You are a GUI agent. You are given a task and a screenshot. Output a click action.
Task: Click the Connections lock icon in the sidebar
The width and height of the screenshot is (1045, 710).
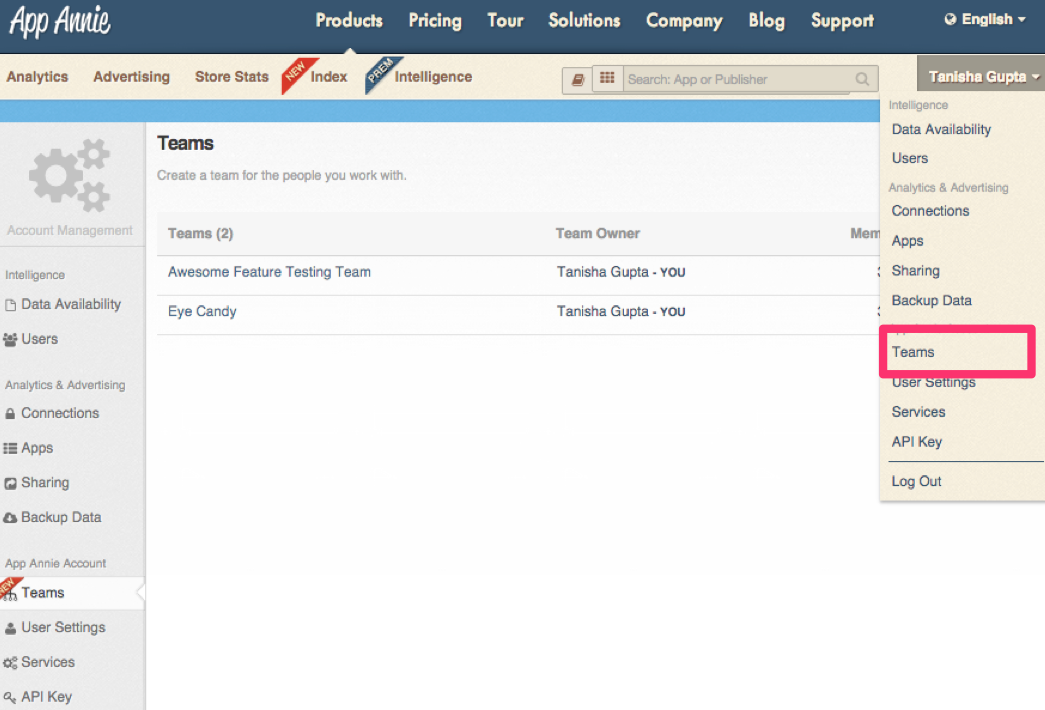10,413
